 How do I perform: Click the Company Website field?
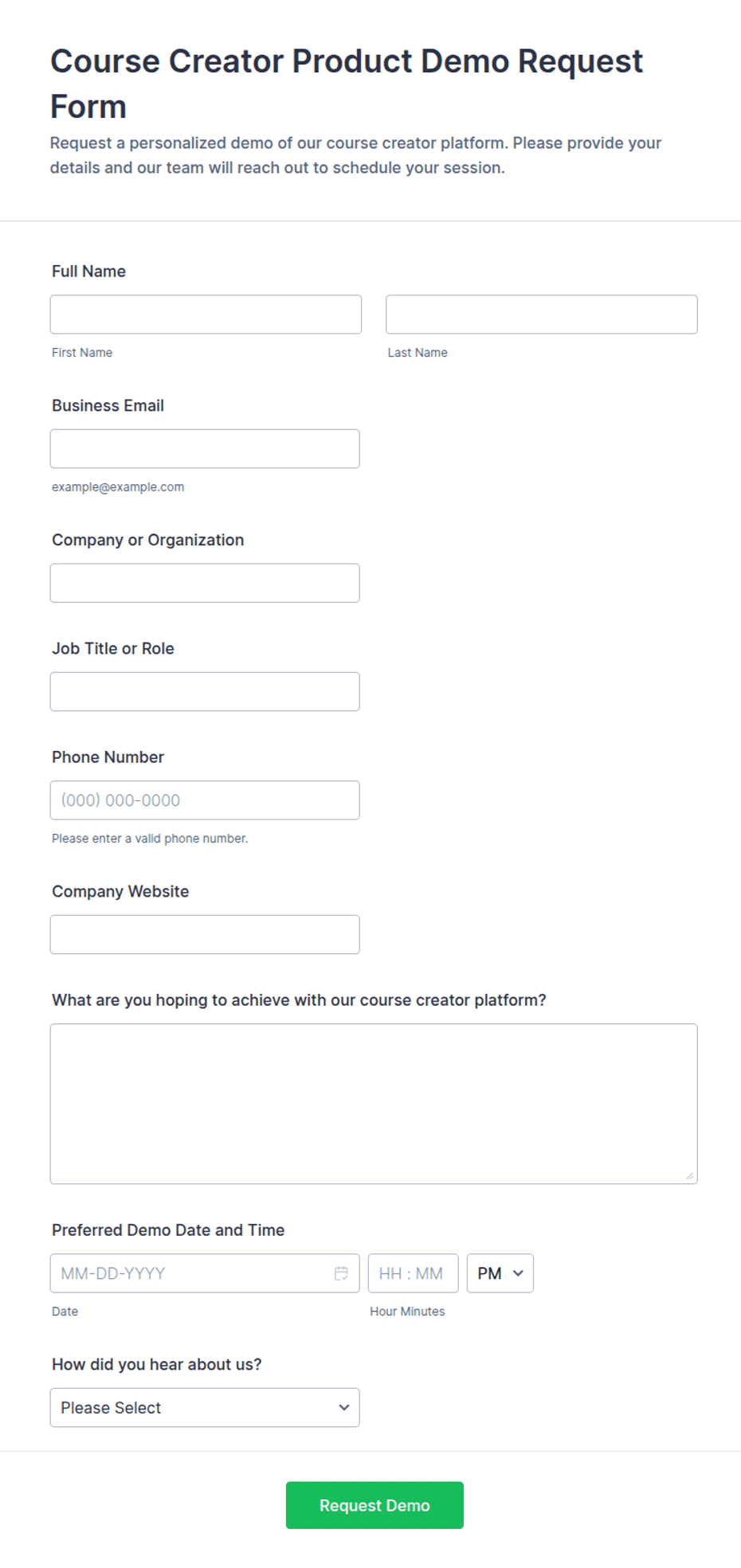click(205, 934)
